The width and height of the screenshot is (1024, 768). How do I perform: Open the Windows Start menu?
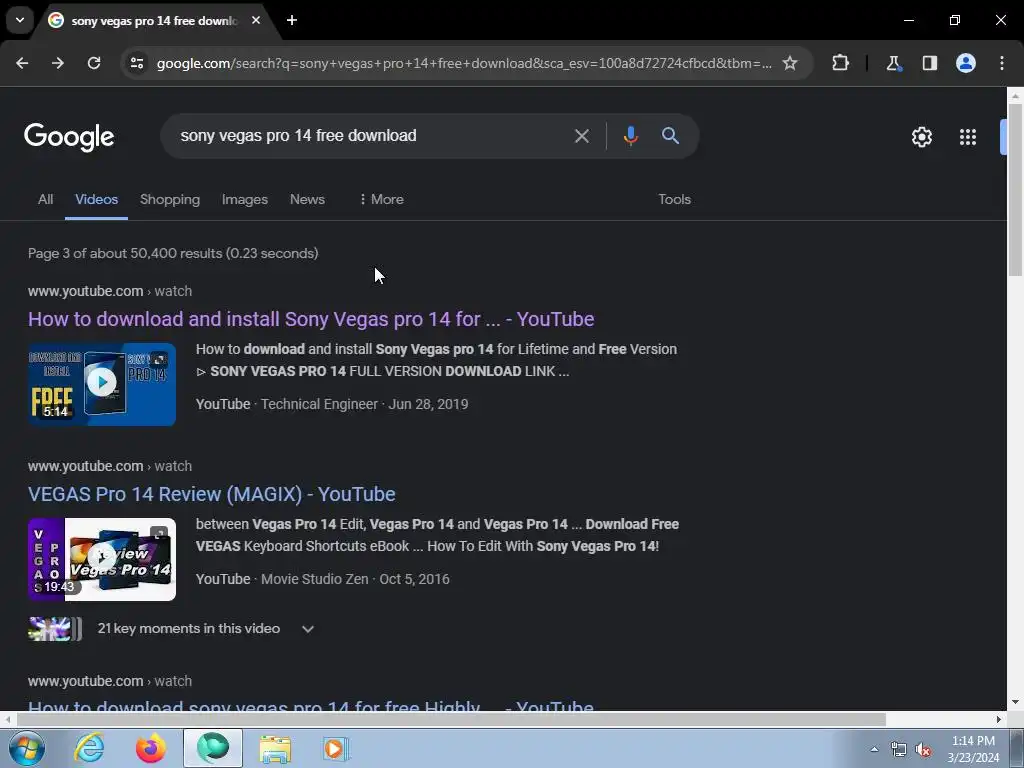pos(26,748)
